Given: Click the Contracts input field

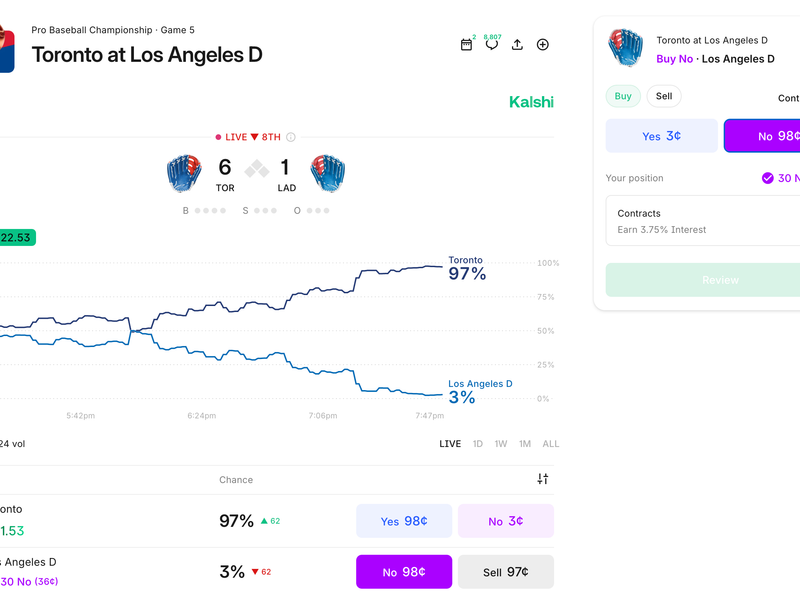Looking at the screenshot, I should click(703, 221).
